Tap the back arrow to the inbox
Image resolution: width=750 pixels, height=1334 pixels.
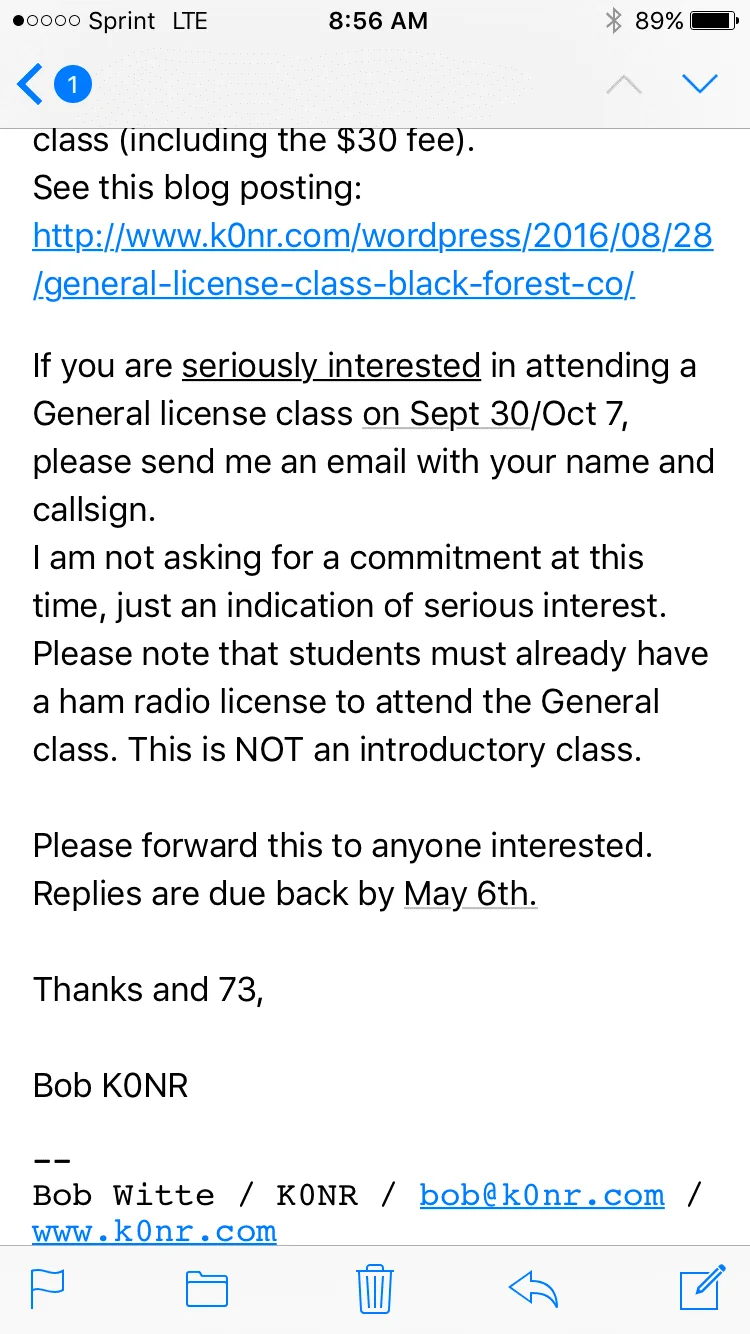pyautogui.click(x=30, y=84)
